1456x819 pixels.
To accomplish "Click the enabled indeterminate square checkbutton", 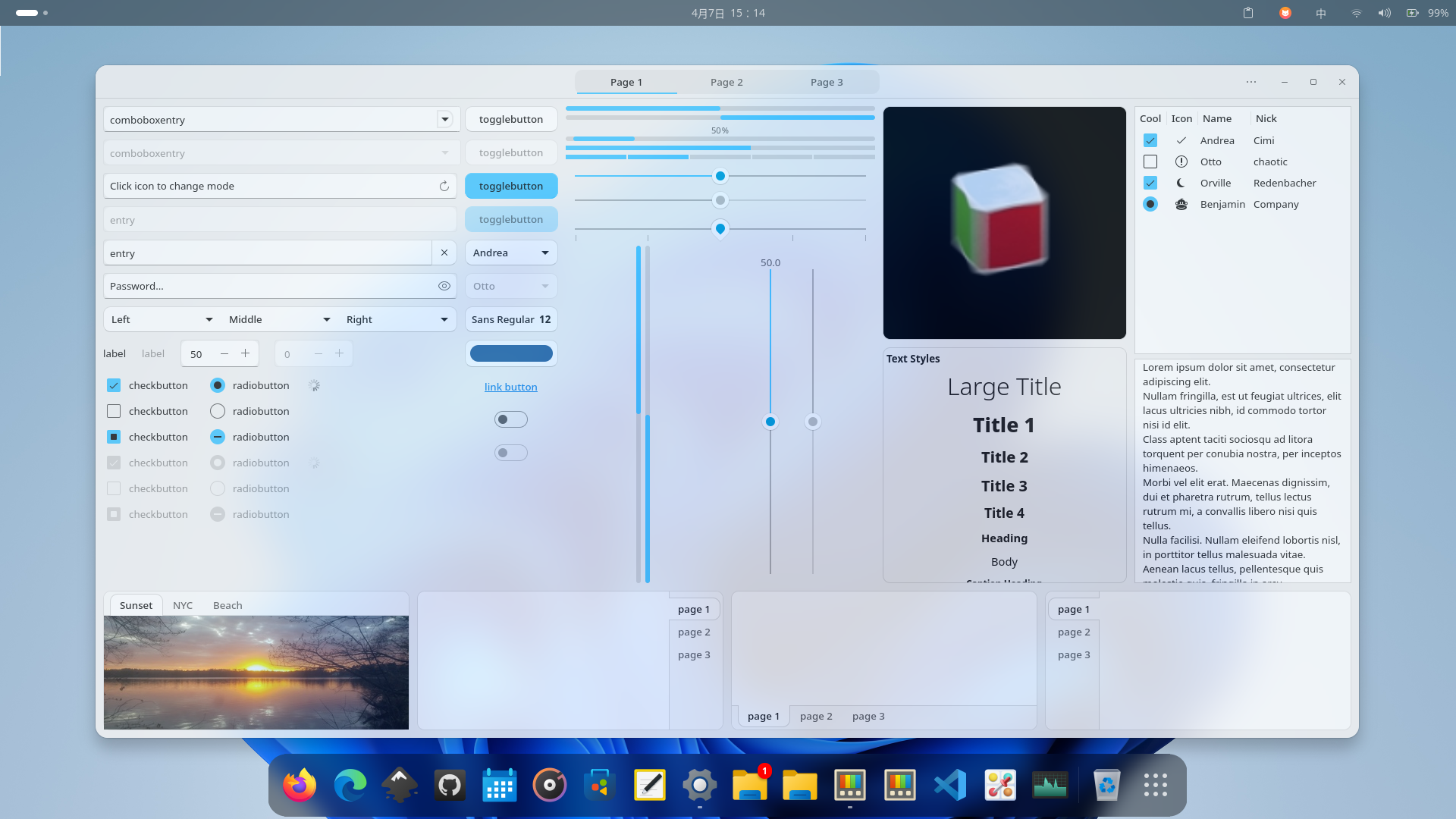I will pyautogui.click(x=114, y=437).
